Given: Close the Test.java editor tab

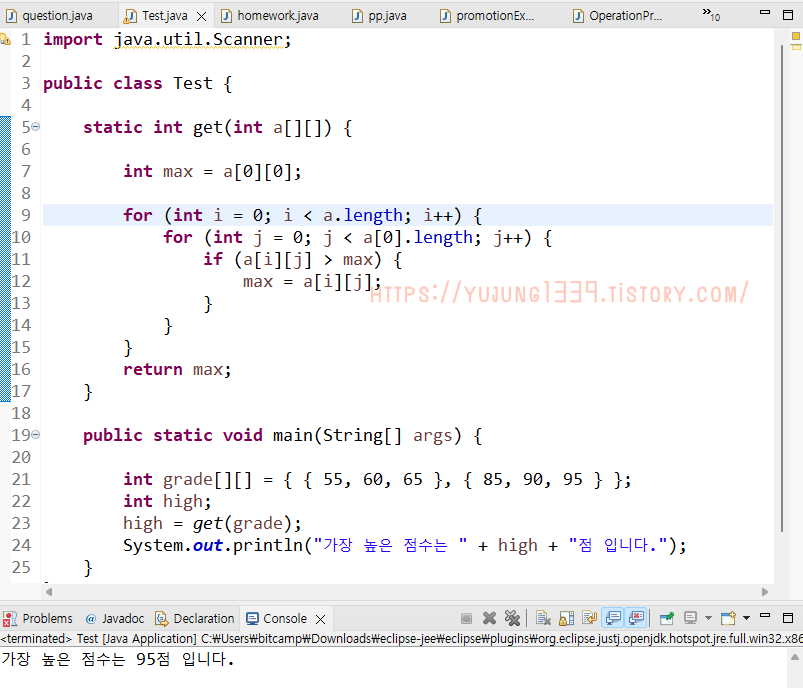Looking at the screenshot, I should 202,17.
